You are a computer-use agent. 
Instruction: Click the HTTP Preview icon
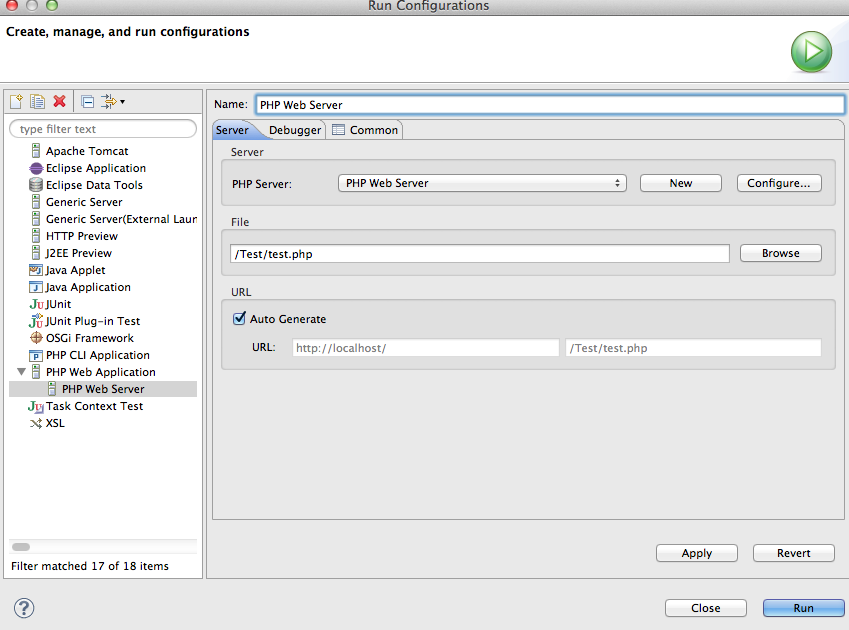tap(36, 235)
